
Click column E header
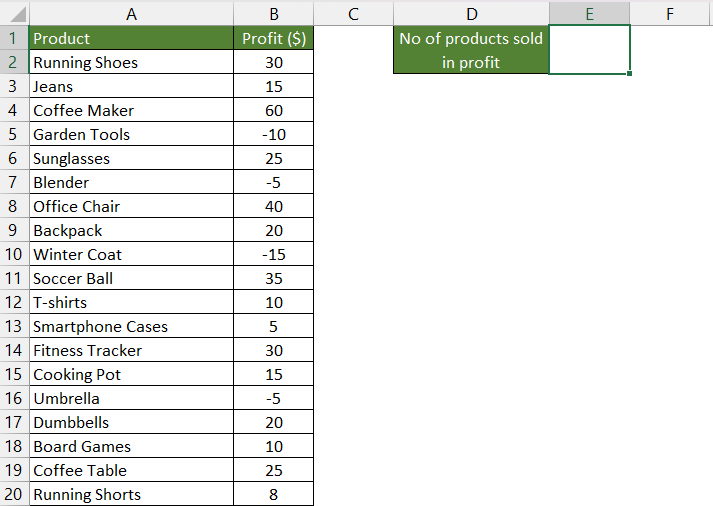click(x=589, y=14)
